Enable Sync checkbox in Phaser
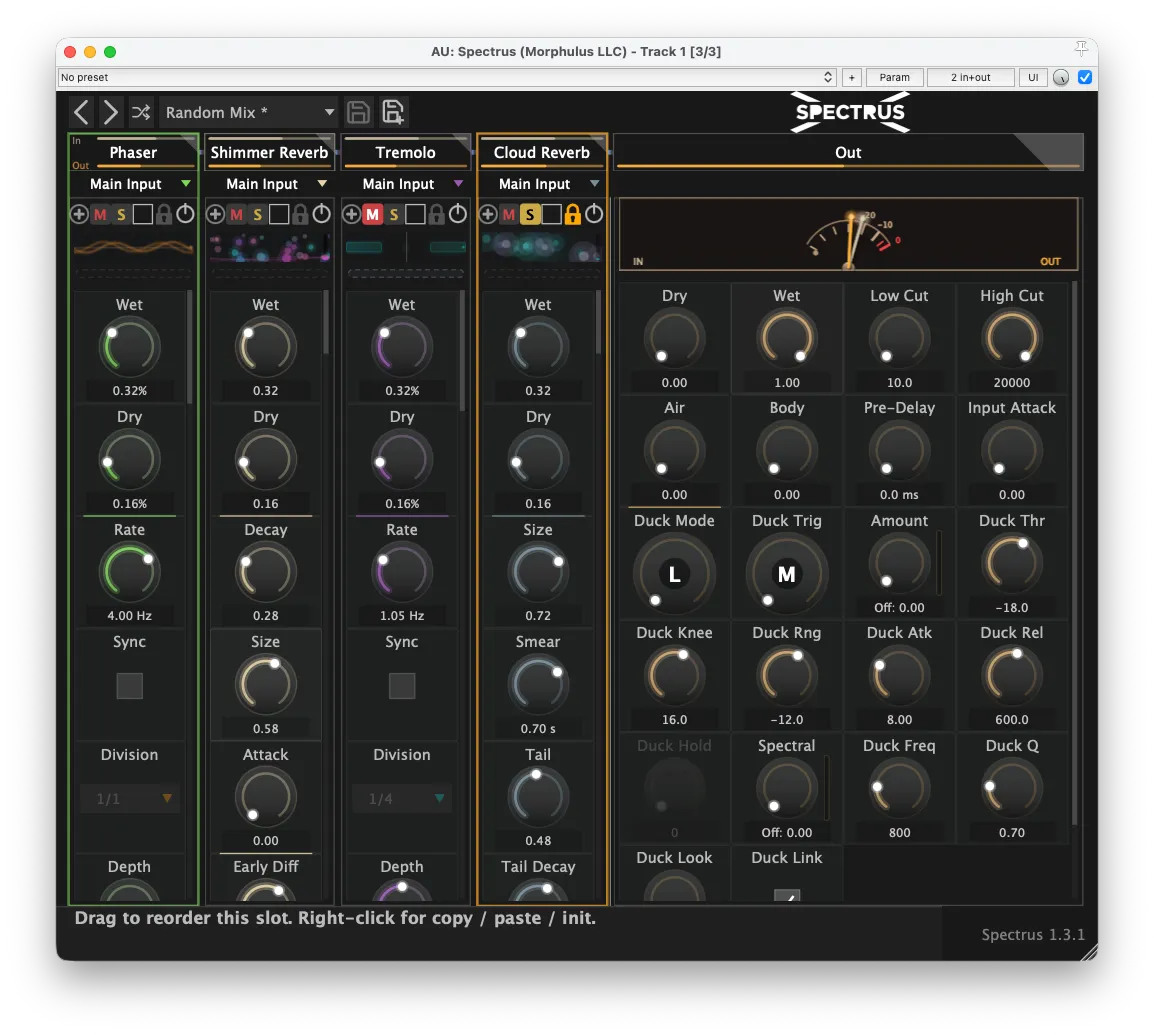 130,686
